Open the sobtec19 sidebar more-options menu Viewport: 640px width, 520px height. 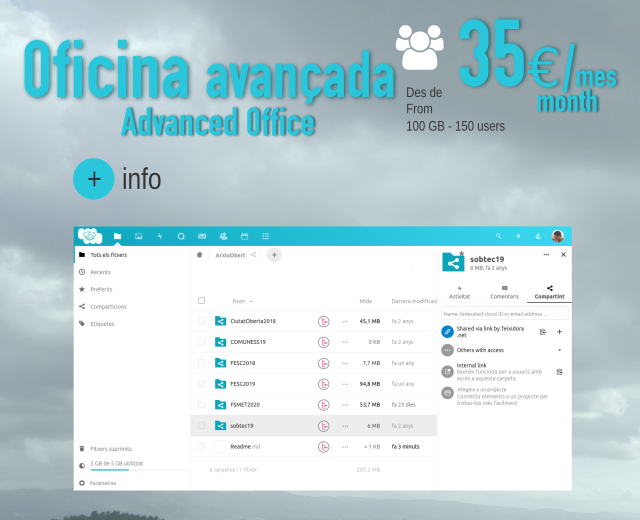pyautogui.click(x=546, y=255)
